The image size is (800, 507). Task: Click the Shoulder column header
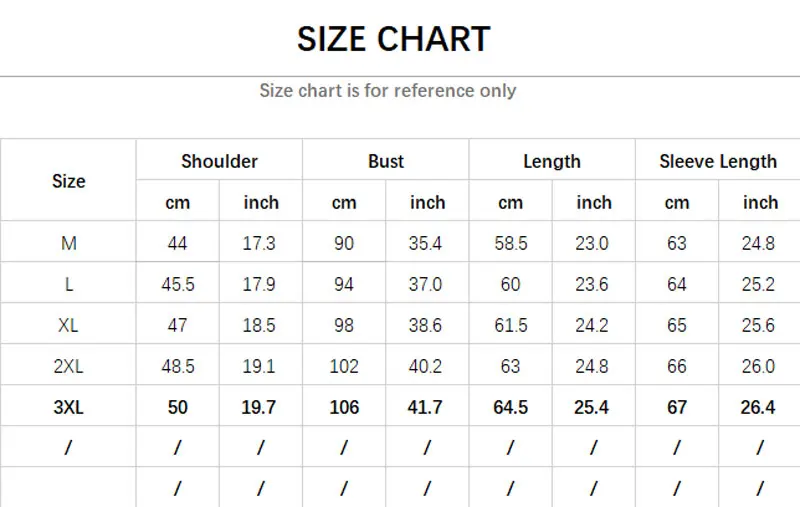tap(219, 161)
